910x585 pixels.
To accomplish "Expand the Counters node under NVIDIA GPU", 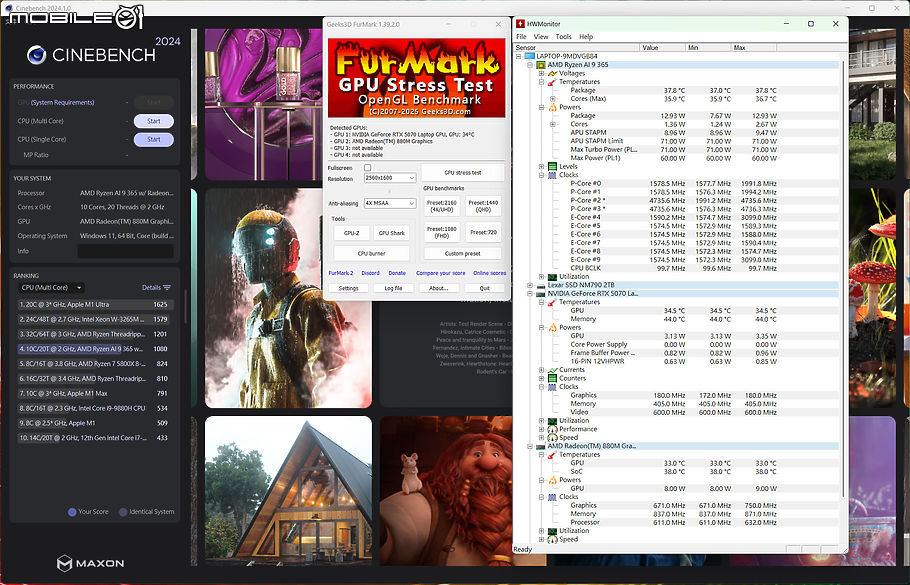I will [x=541, y=378].
